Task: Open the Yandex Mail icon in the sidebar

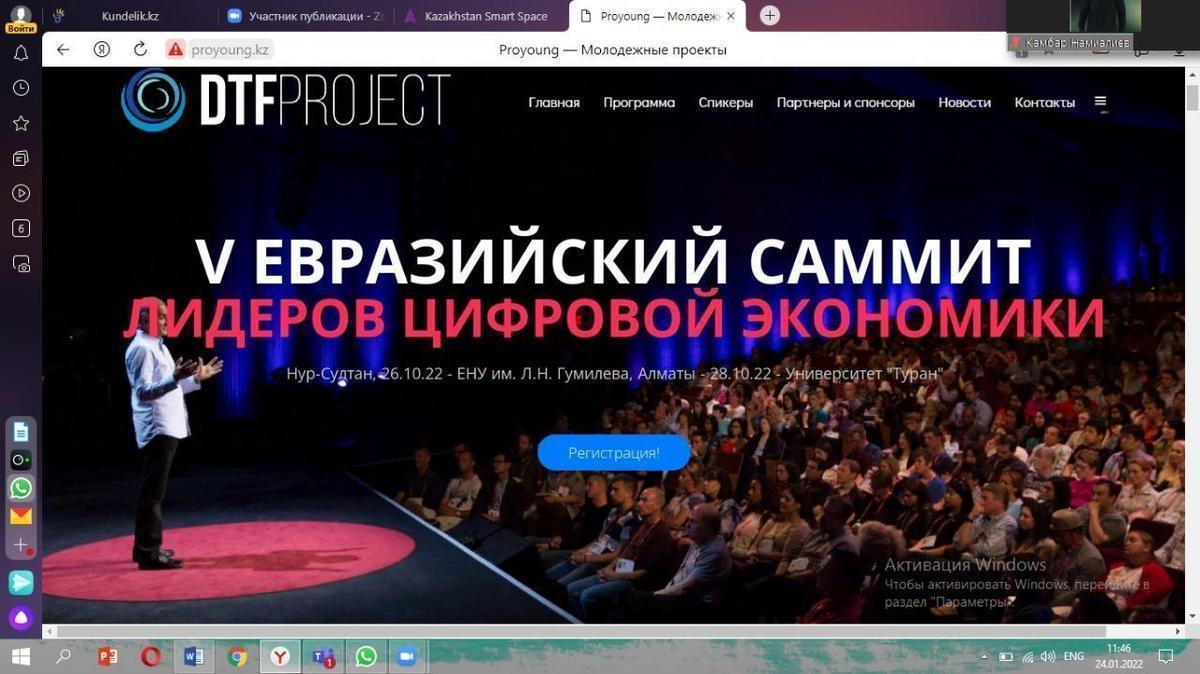Action: 21,516
